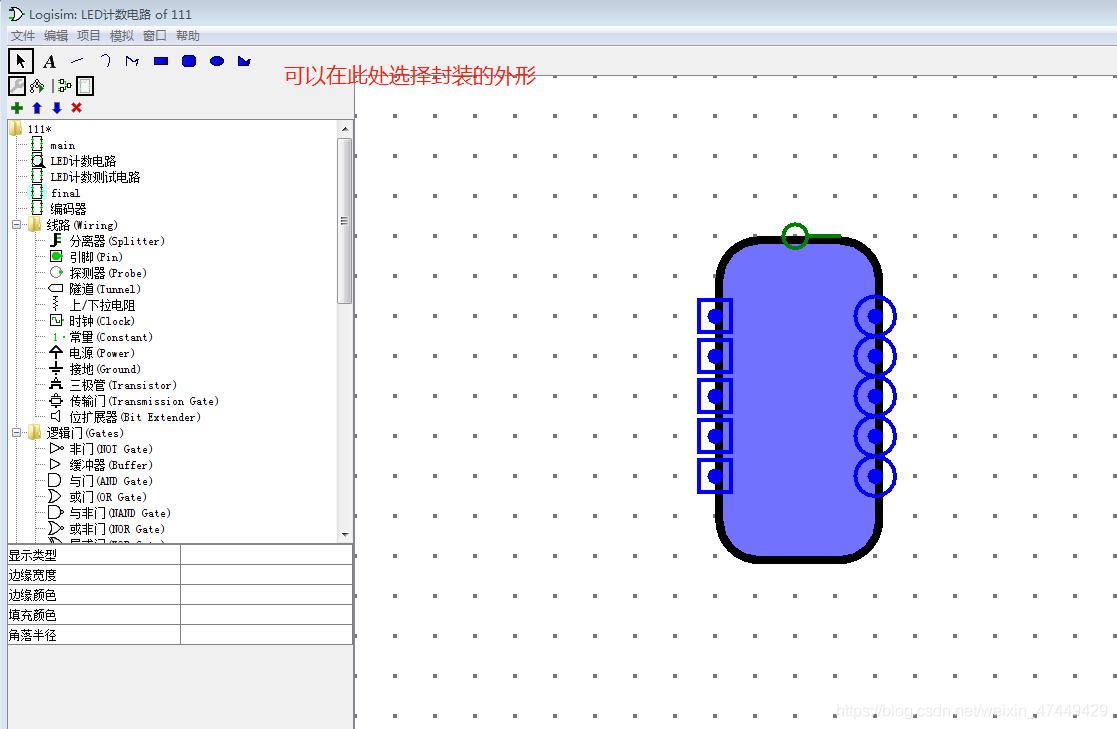The height and width of the screenshot is (729, 1117).
Task: Select the blue rounded rectangle body
Action: 798,400
